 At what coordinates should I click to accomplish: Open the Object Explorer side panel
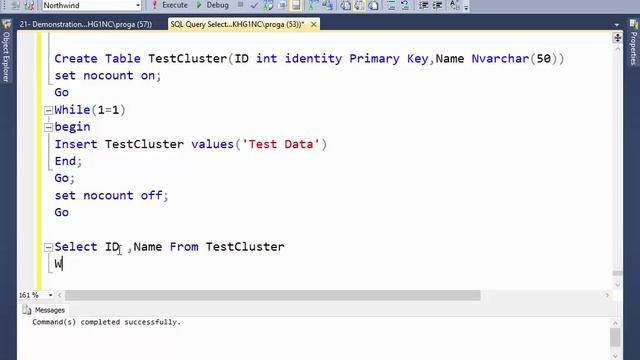click(6, 57)
